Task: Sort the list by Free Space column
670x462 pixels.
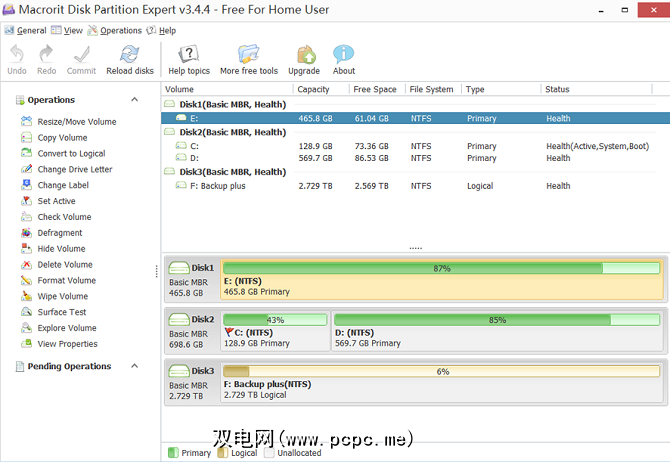Action: tap(375, 89)
